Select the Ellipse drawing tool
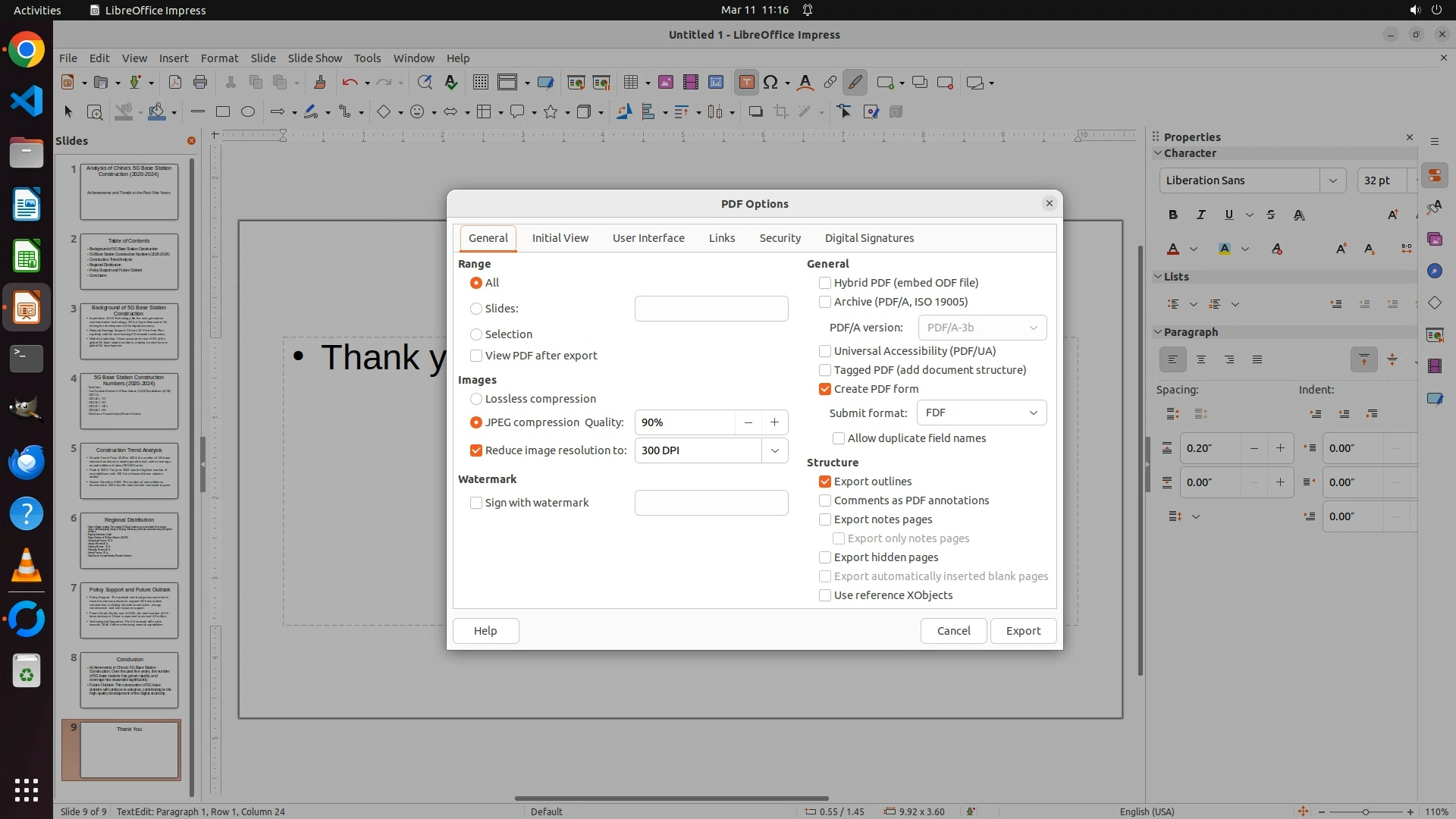 [248, 112]
